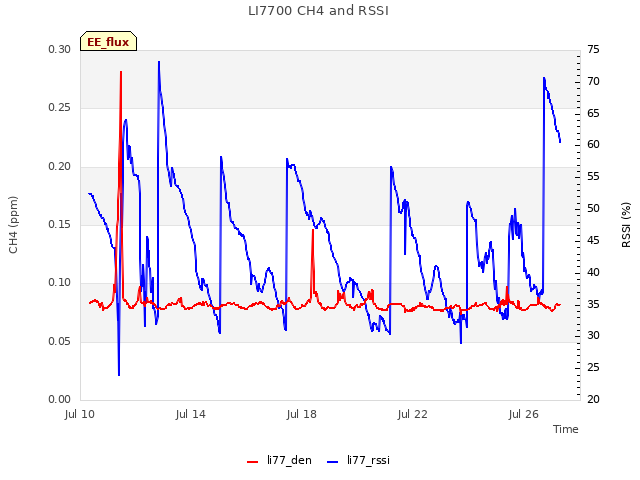Viewport: 640px width, 480px height.
Task: Click the 75 right axis value
Action: 593,49
